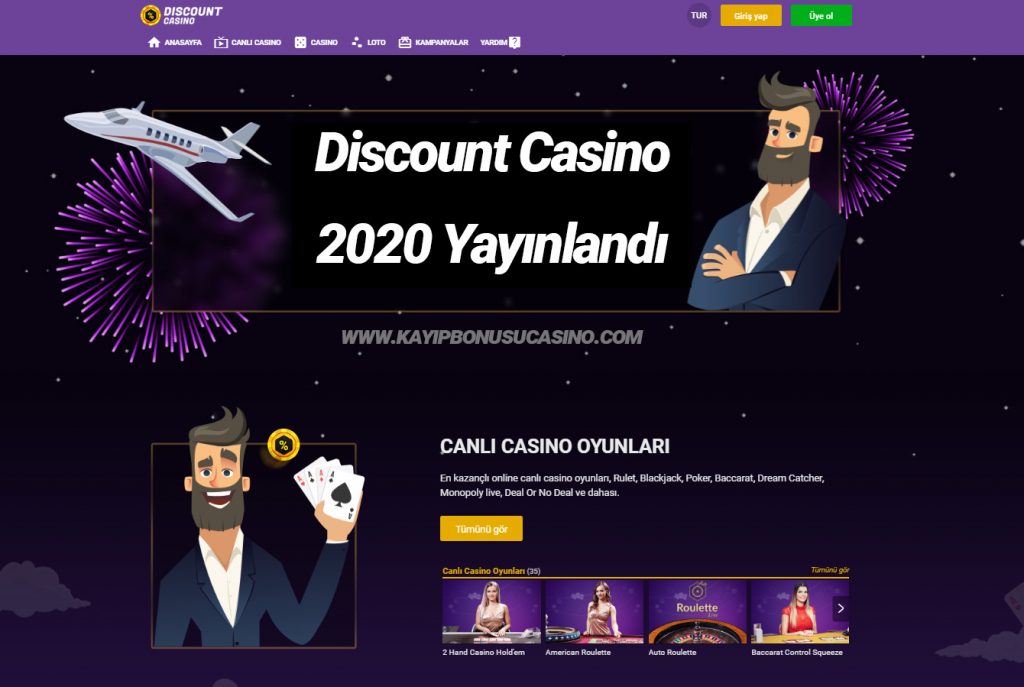Select the American Roulette game thumbnail
Screen dimensions: 1024x687
(594, 613)
